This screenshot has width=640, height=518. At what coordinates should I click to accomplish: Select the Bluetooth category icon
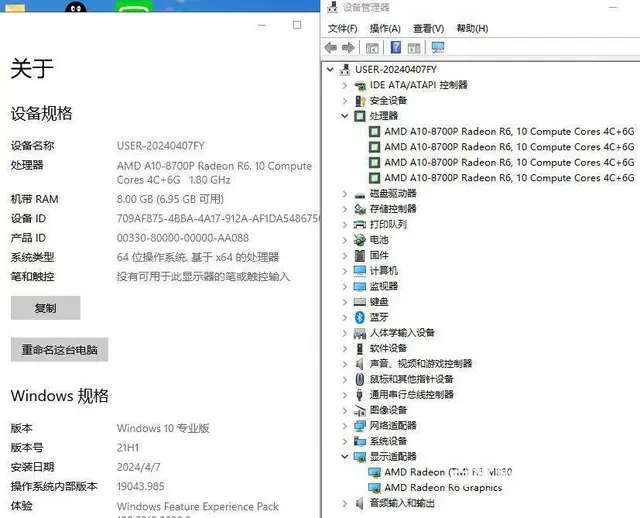[x=360, y=317]
